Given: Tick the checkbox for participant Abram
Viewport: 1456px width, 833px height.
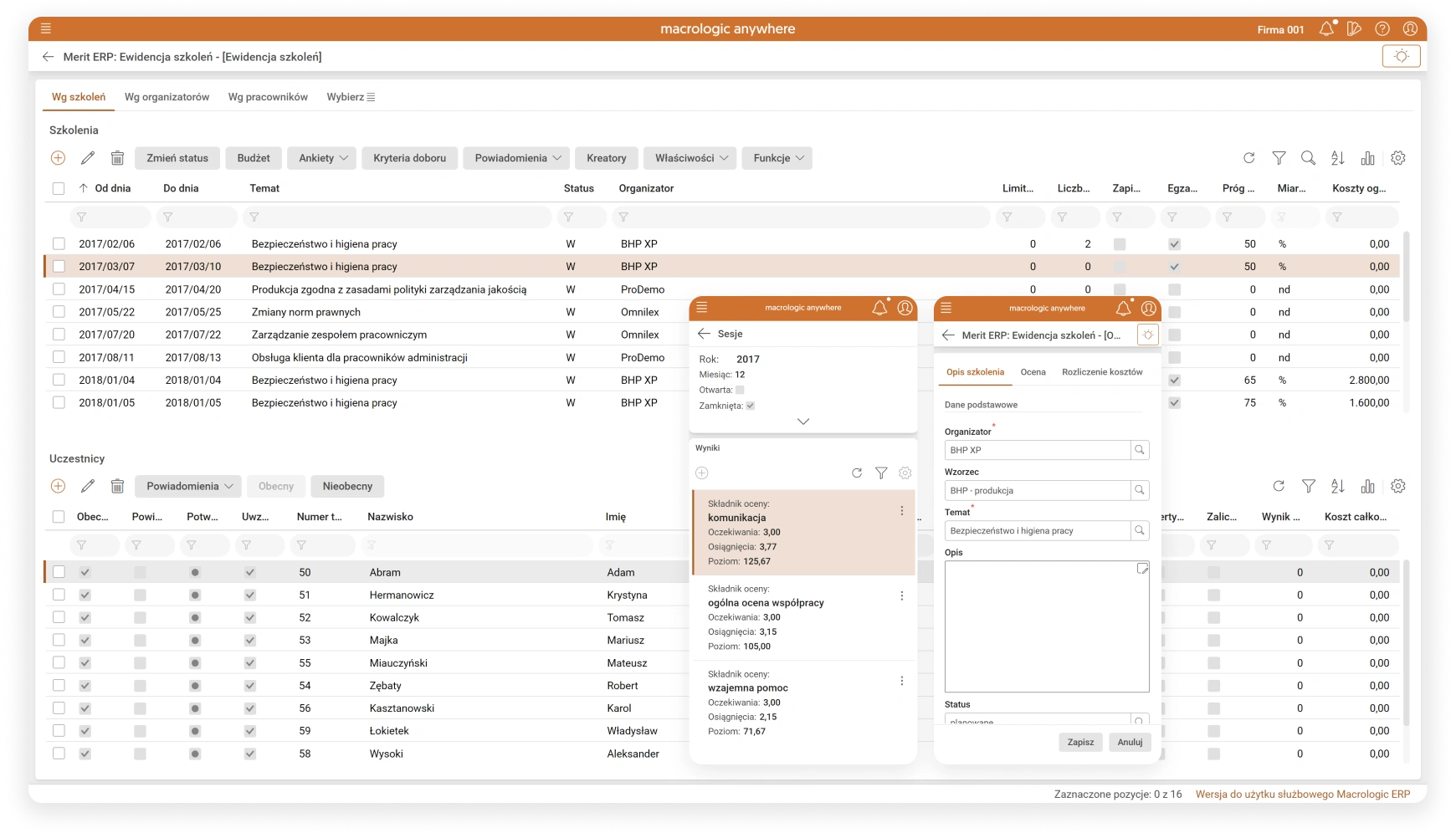Looking at the screenshot, I should [x=59, y=572].
